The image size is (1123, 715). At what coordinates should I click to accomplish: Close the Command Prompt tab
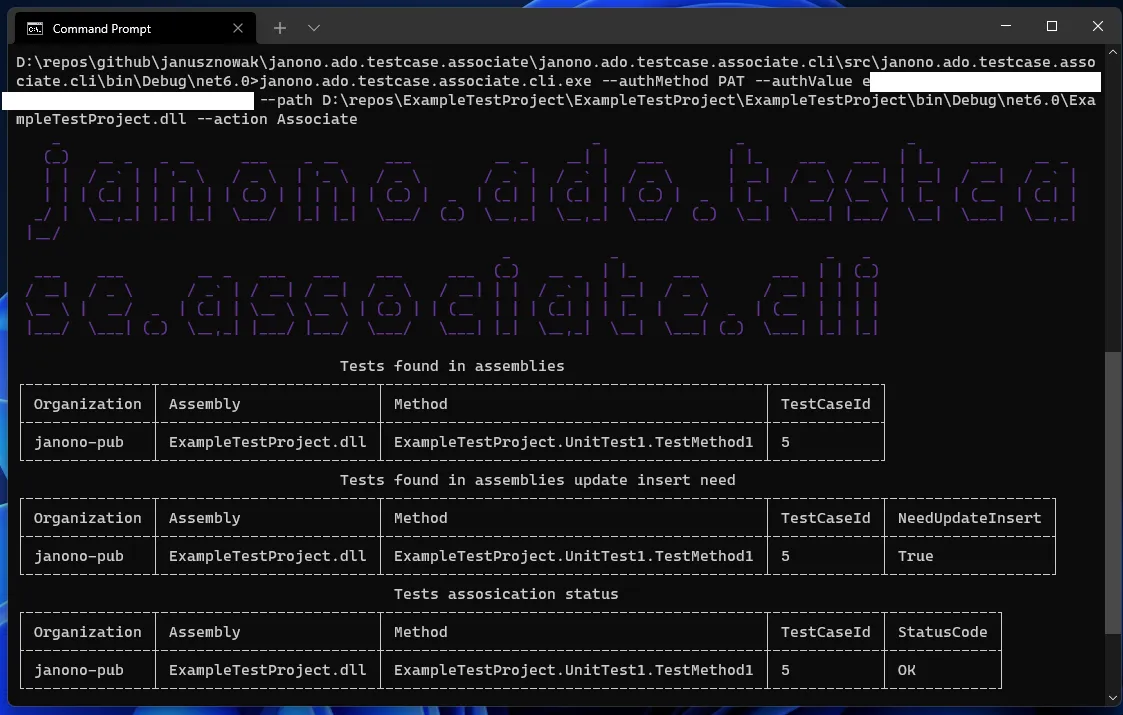pos(238,29)
